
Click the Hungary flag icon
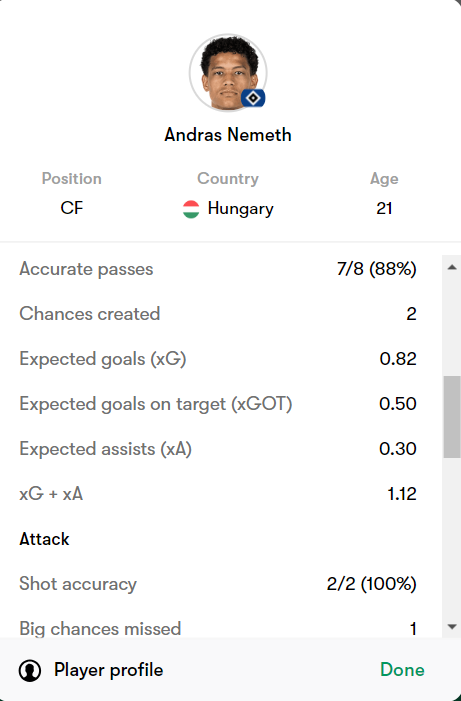click(191, 209)
